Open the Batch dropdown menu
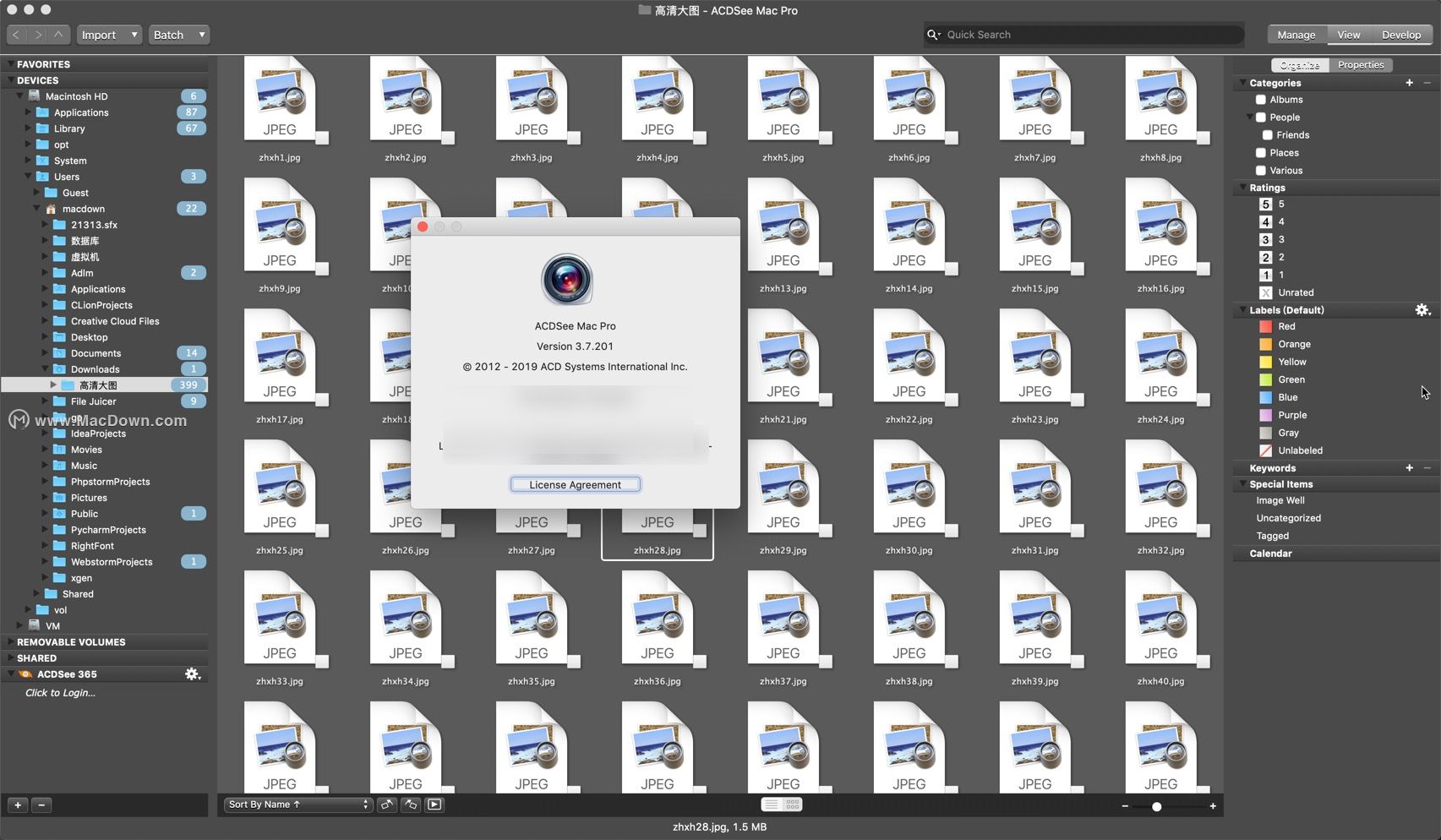Image resolution: width=1441 pixels, height=840 pixels. click(x=179, y=35)
